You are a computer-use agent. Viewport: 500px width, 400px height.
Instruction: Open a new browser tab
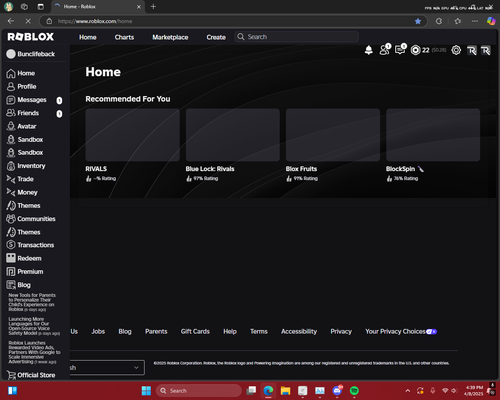point(153,7)
